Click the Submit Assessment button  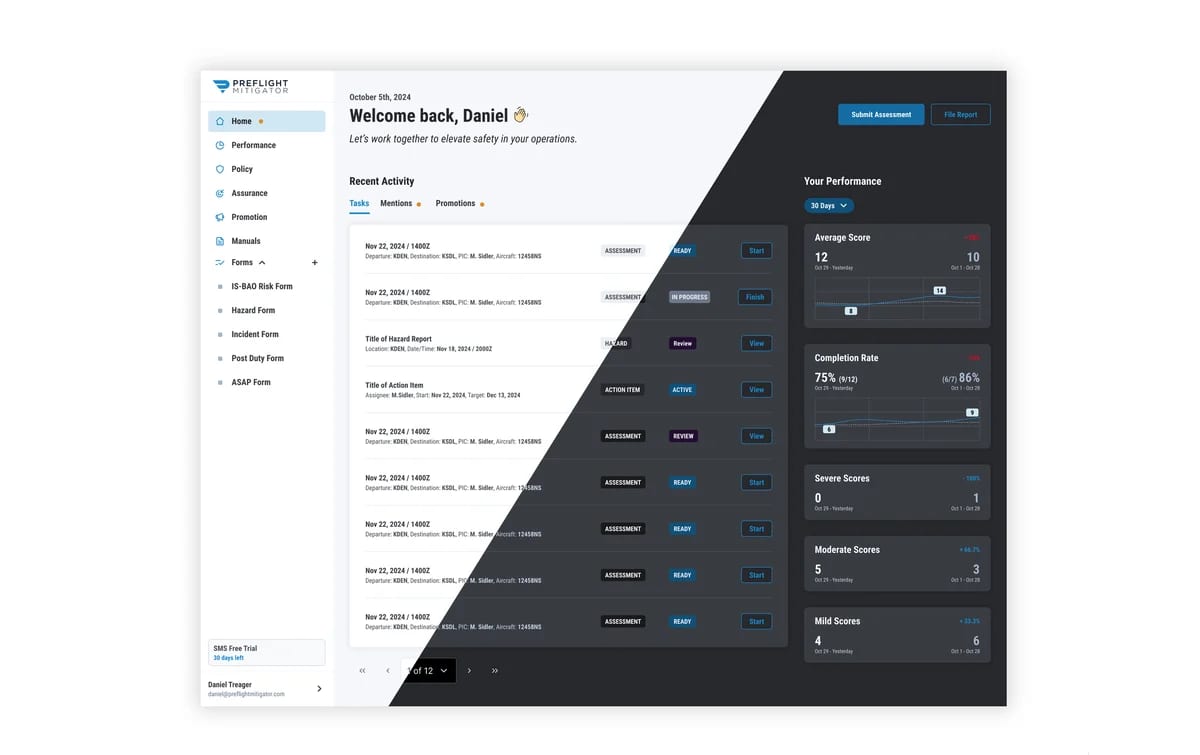(x=881, y=114)
